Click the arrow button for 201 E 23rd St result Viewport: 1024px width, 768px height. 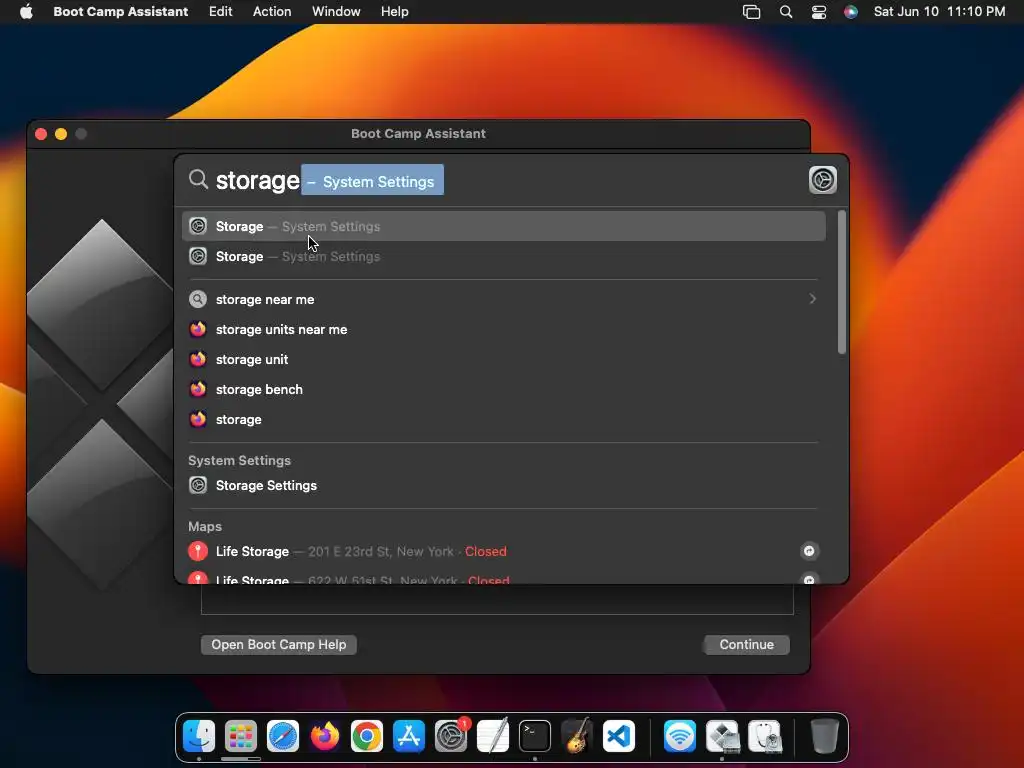[809, 551]
